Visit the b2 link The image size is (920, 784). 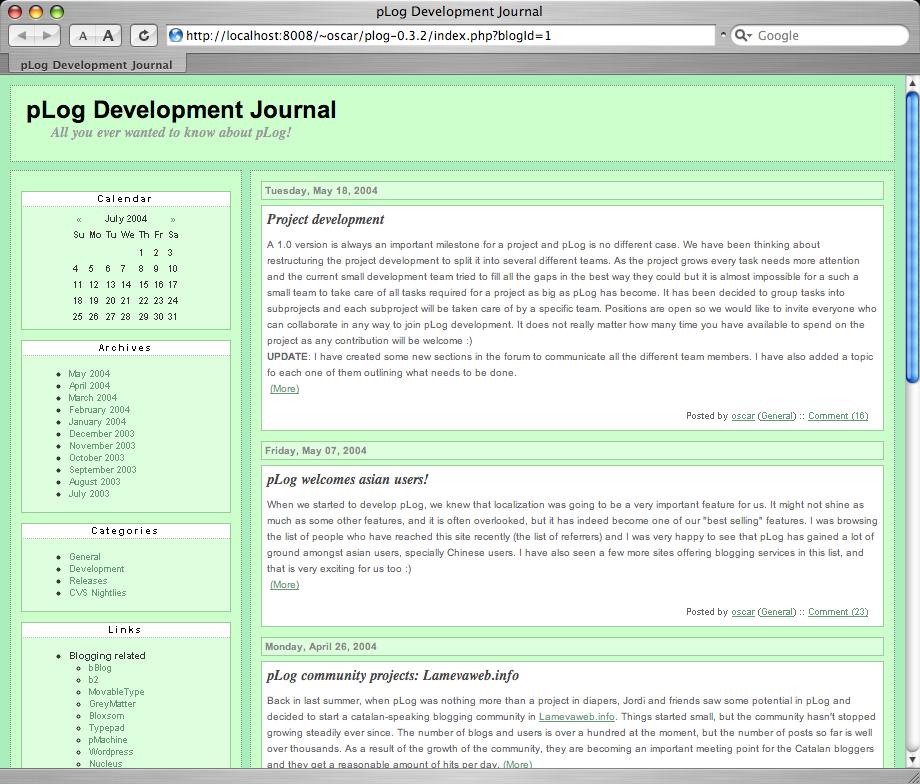(x=93, y=680)
